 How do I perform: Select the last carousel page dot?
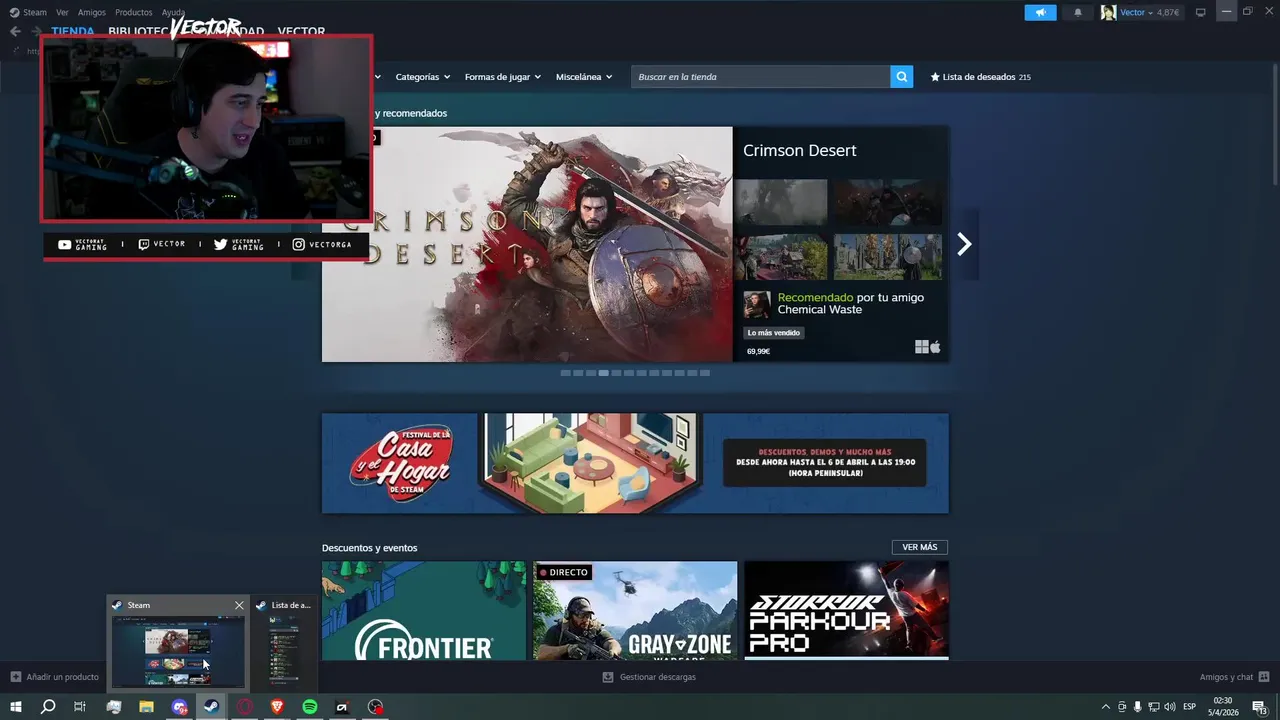(x=705, y=373)
